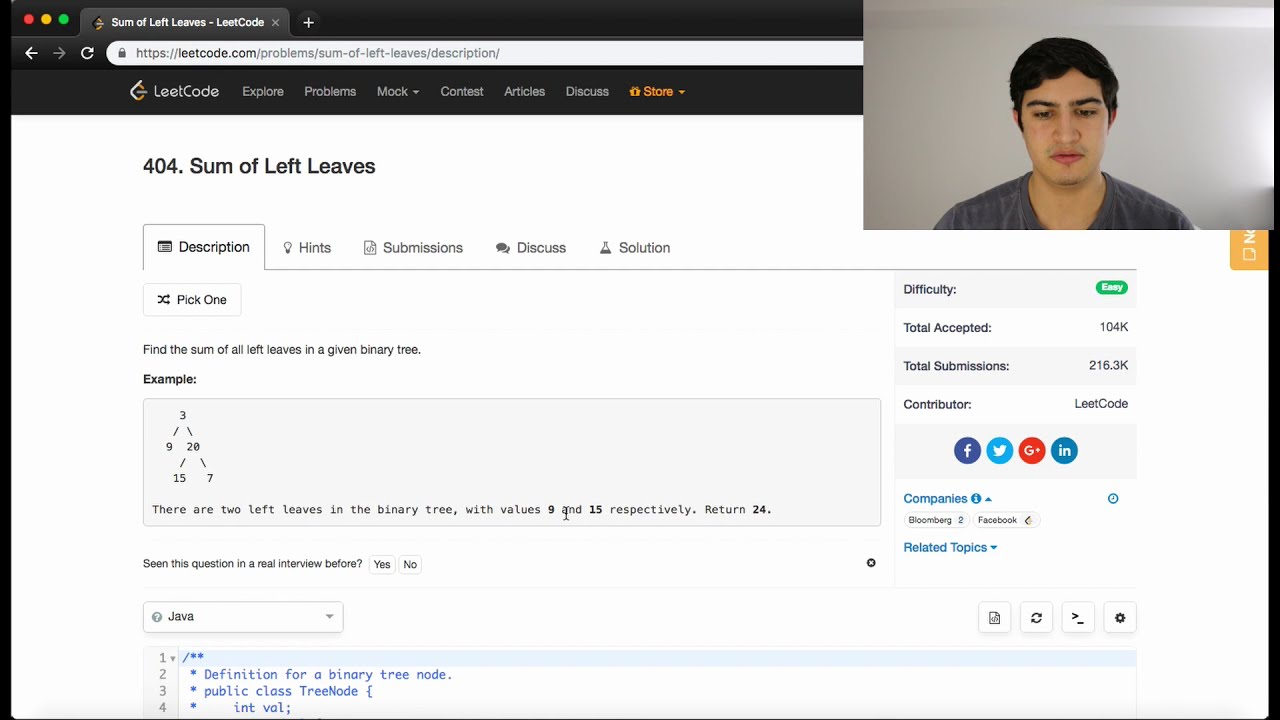Screen dimensions: 1280x720
Task: Share the problem on Facebook
Action: click(967, 451)
